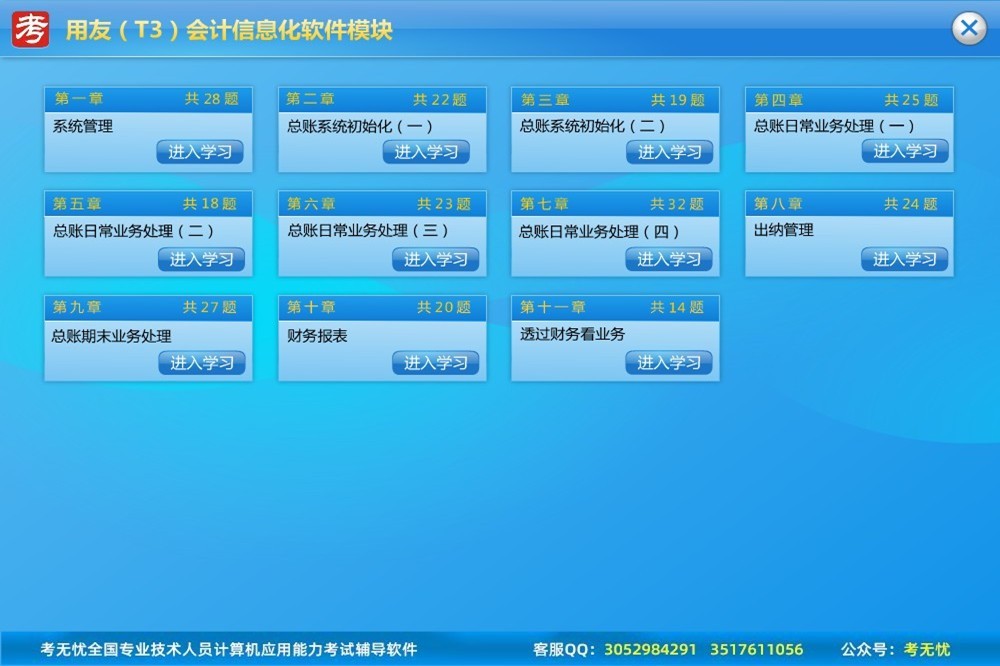Enter study for 总账期末业务处理 chapter
This screenshot has height=666, width=1000.
[202, 362]
